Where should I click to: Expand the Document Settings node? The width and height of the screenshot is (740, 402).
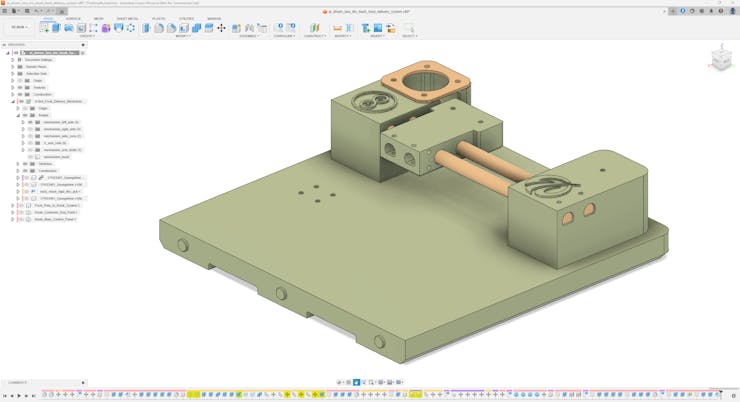click(x=13, y=60)
